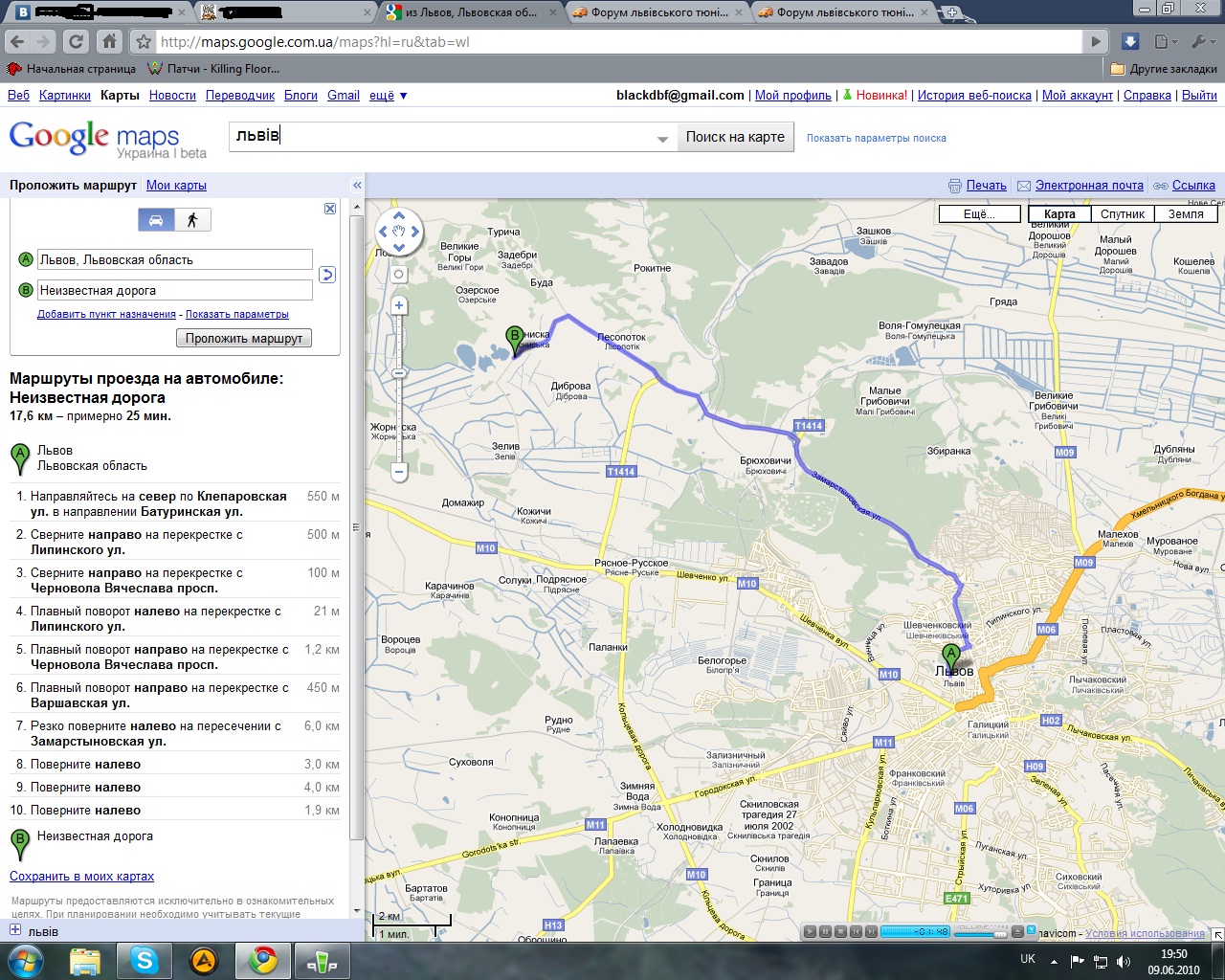Viewport: 1225px width, 980px height.
Task: Swap start and end points
Action: pyautogui.click(x=326, y=275)
